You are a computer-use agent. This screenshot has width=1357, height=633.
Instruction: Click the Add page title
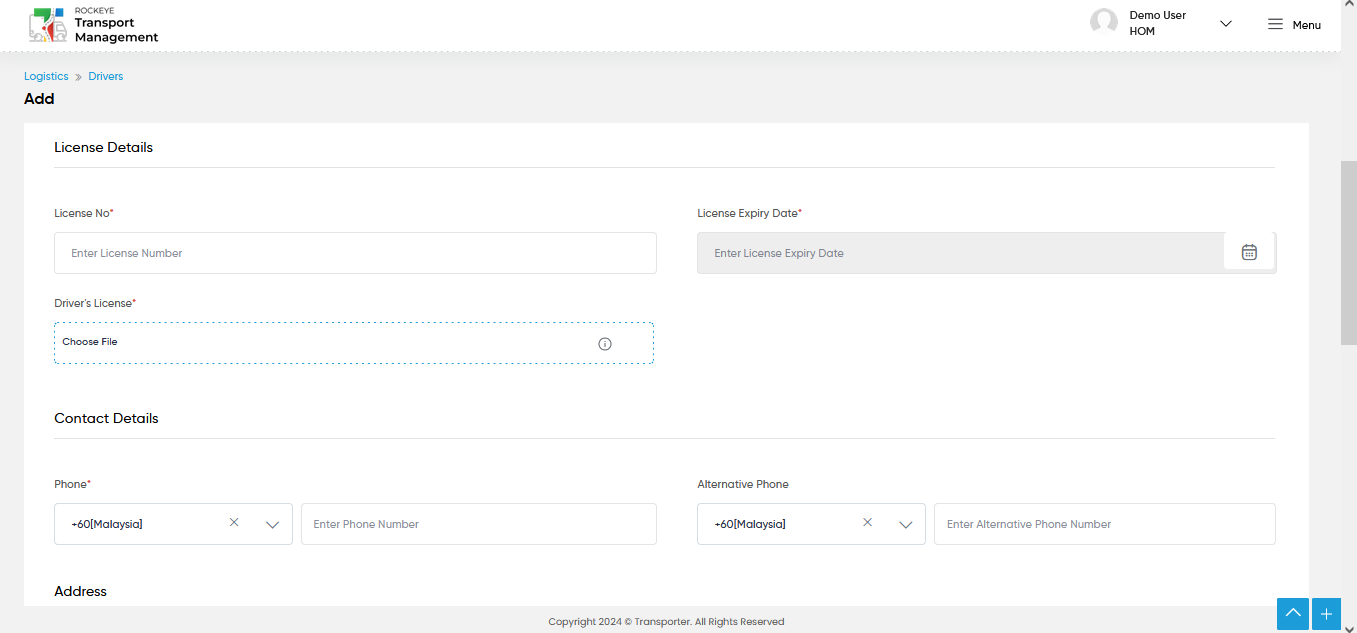39,99
